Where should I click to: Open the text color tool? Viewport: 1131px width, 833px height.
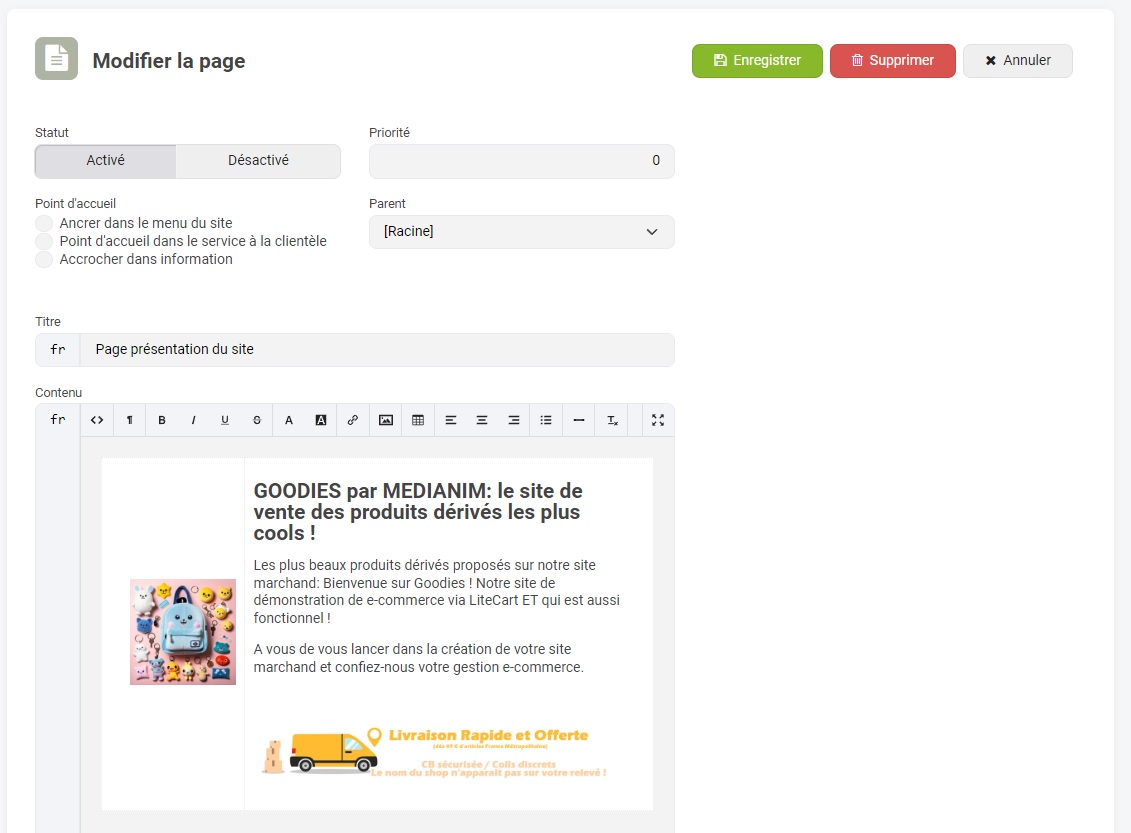pos(289,420)
